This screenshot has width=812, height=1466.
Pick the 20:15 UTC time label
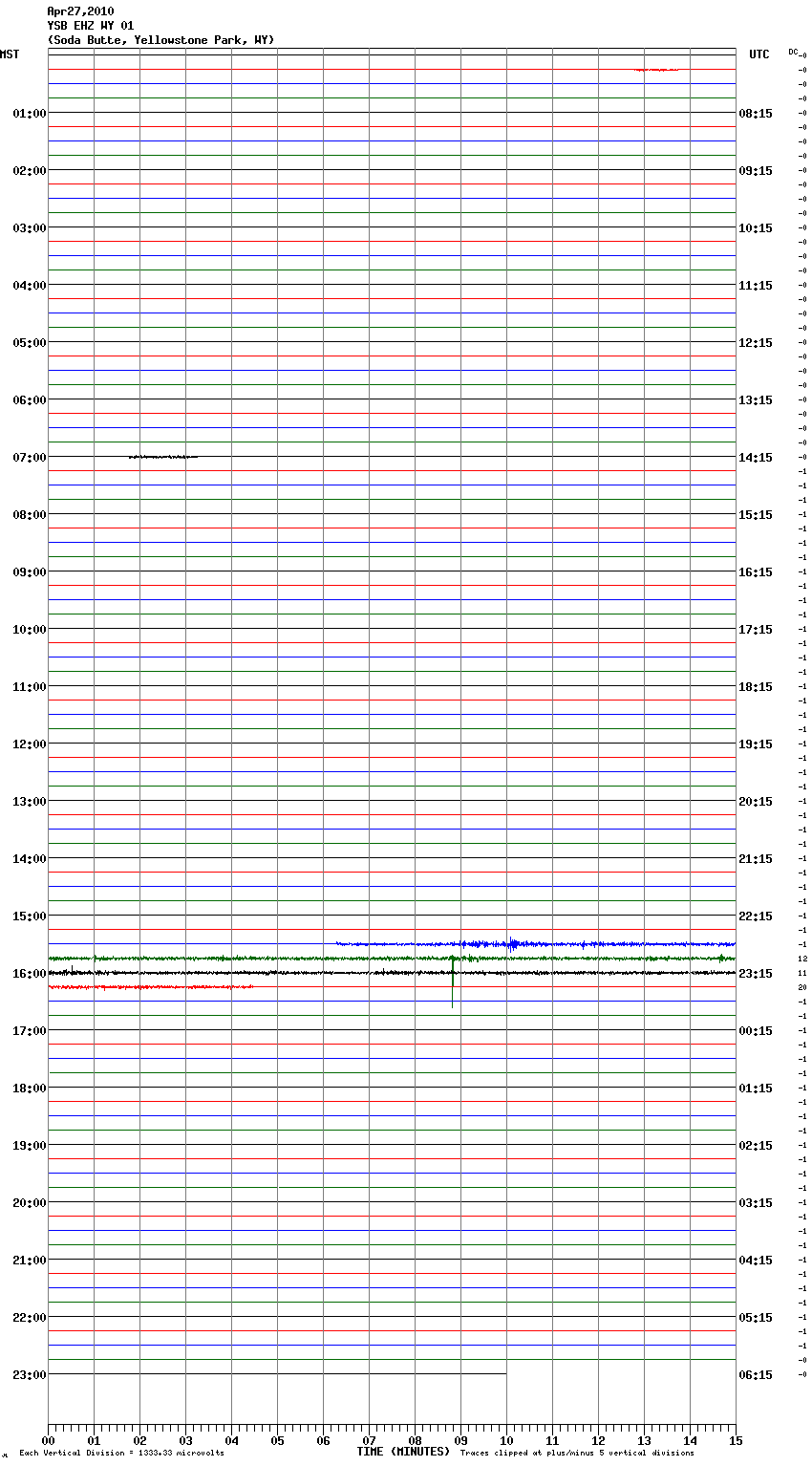click(x=756, y=802)
